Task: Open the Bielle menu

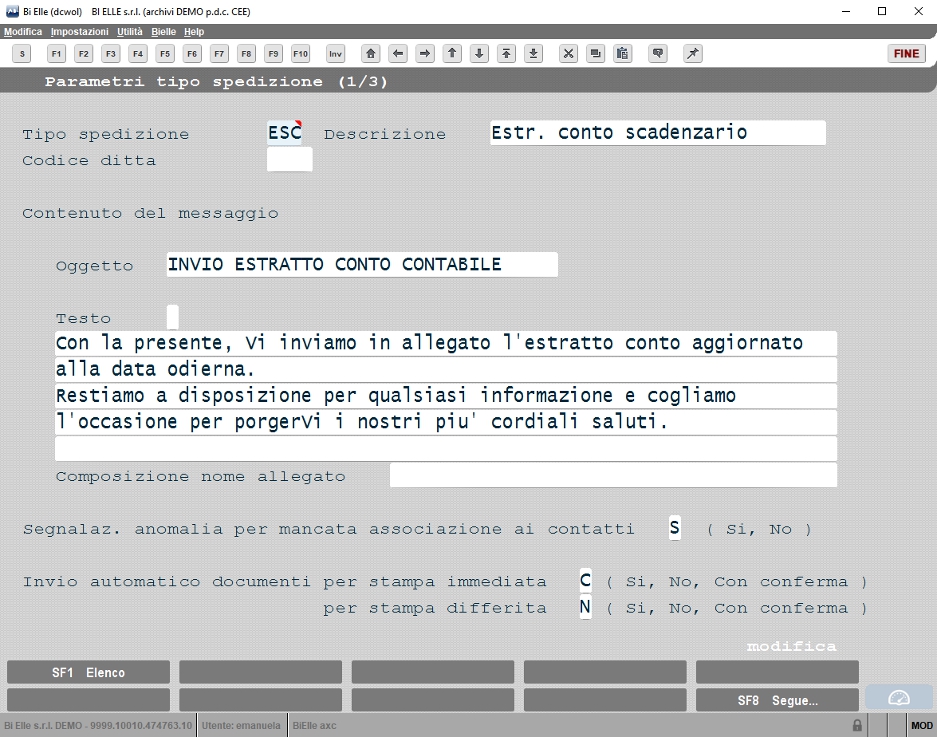Action: click(x=163, y=32)
